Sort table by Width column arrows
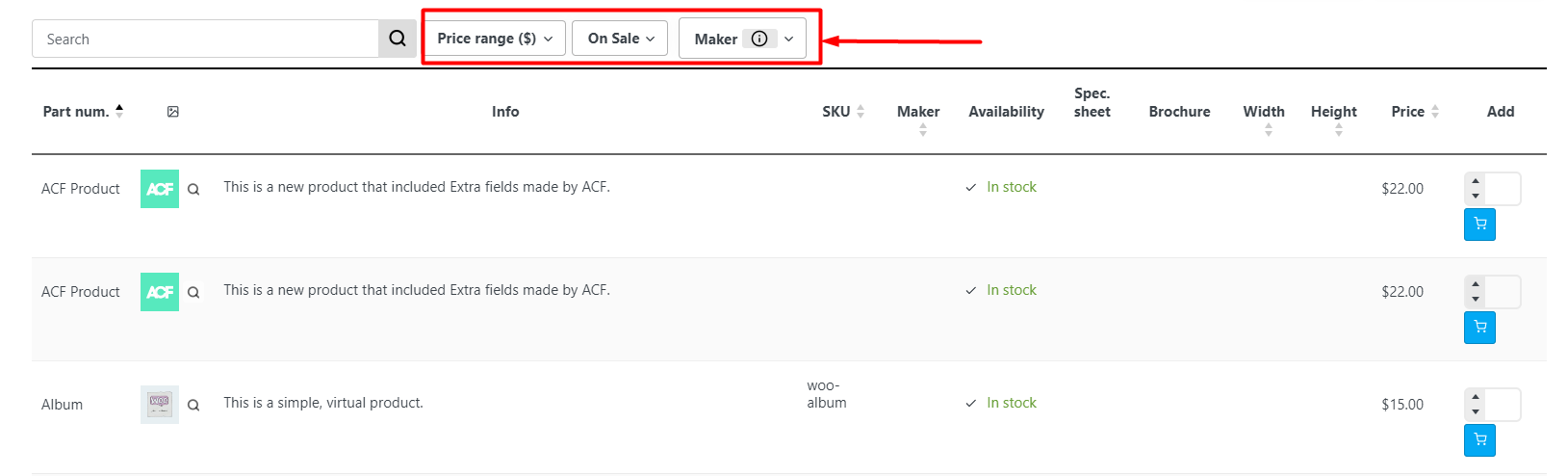Image resolution: width=1568 pixels, height=476 pixels. pyautogui.click(x=1269, y=130)
